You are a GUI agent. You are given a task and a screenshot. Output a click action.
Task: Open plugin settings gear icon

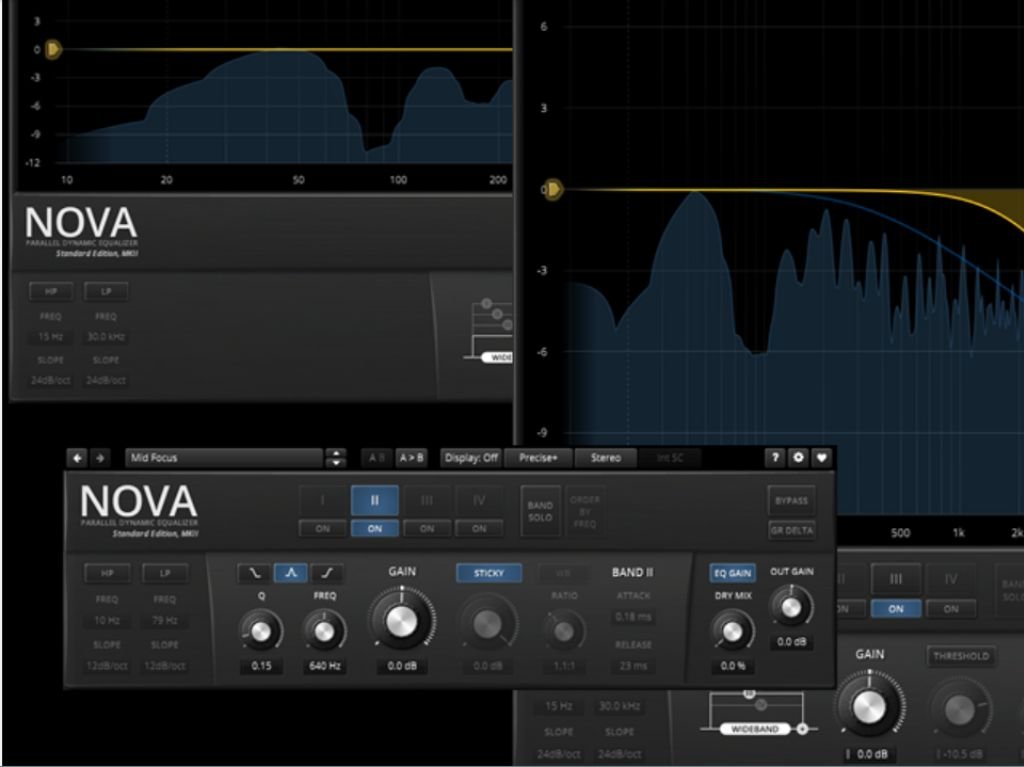[798, 457]
